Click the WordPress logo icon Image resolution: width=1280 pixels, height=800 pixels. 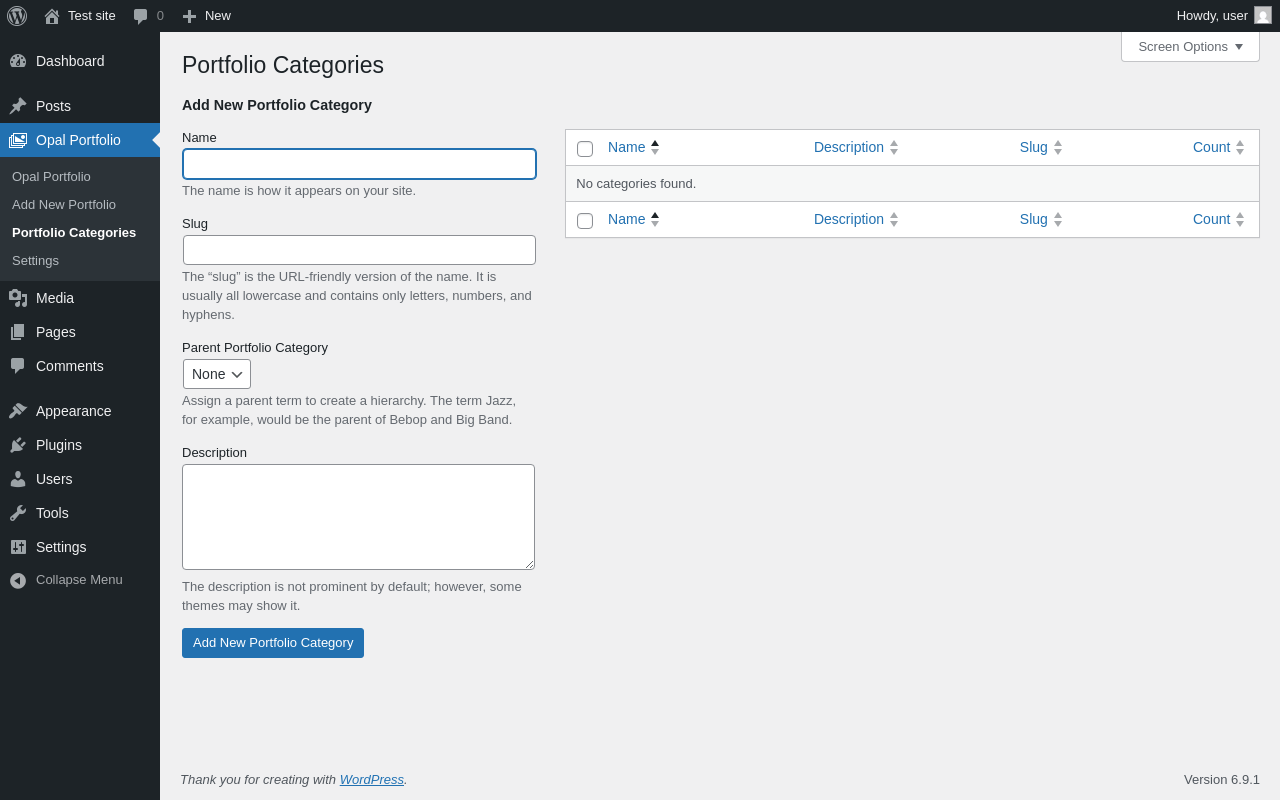pos(17,16)
